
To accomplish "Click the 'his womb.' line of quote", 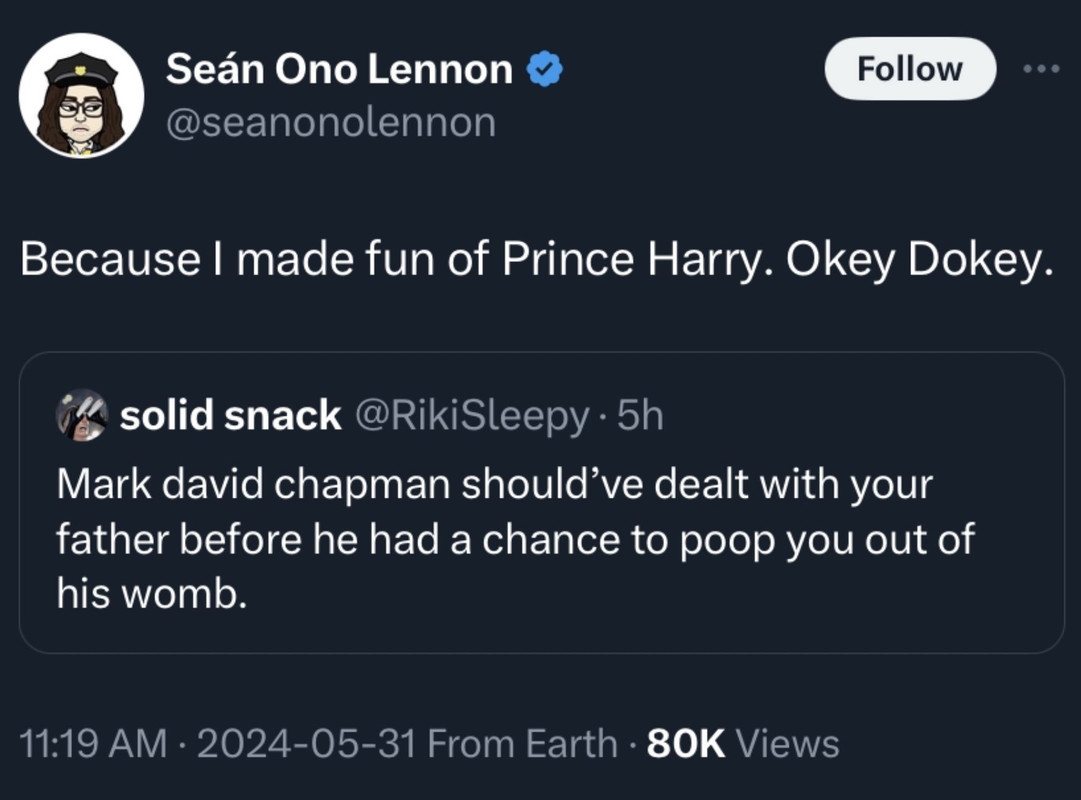I will point(150,594).
